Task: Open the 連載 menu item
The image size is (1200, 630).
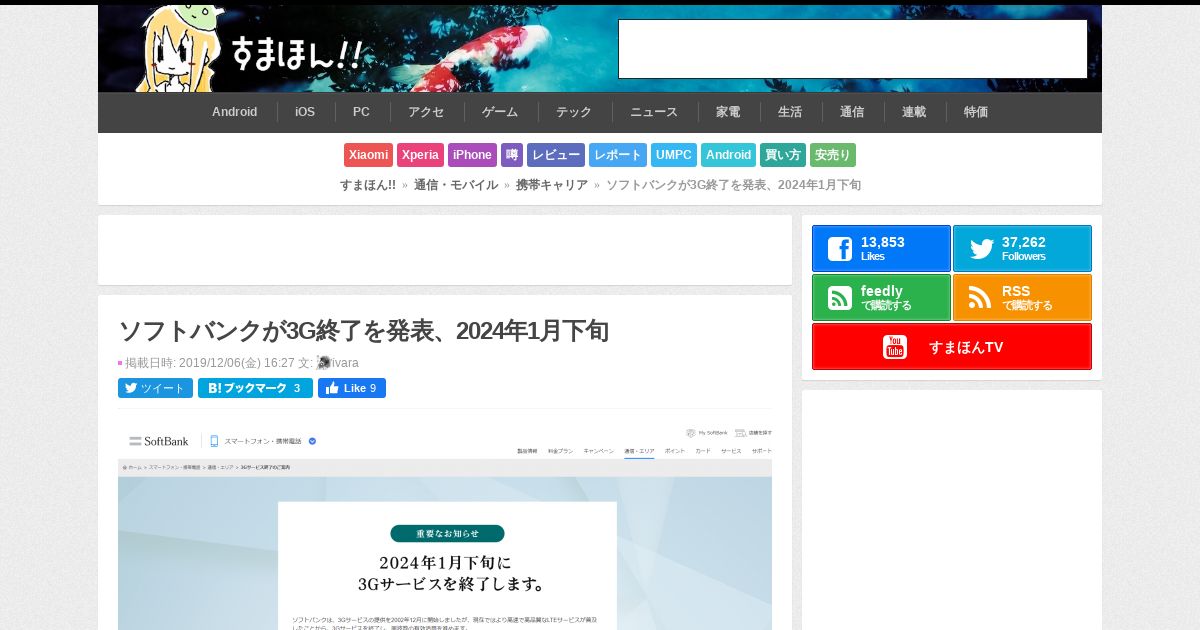Action: [x=914, y=112]
